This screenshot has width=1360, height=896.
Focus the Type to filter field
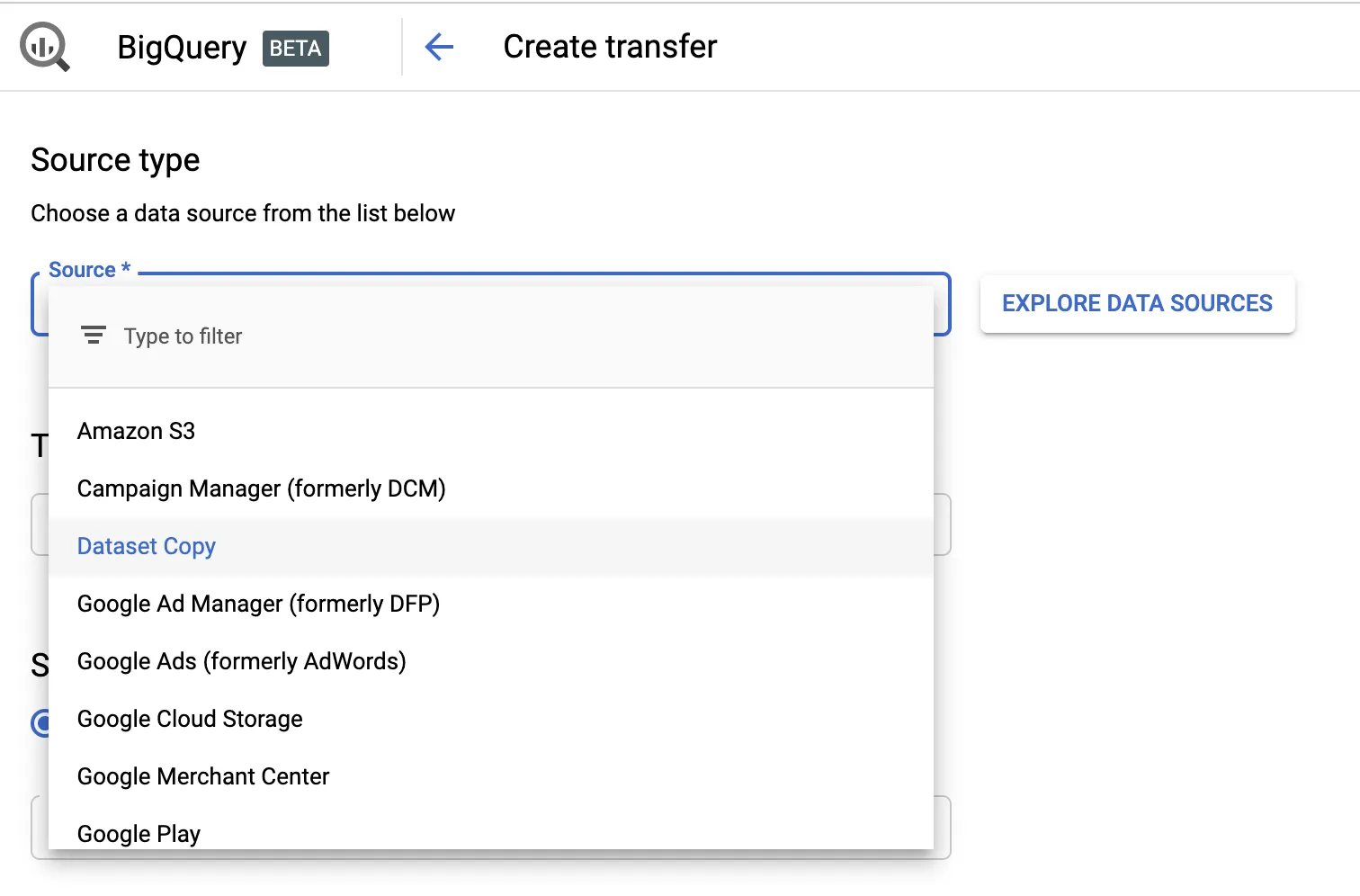click(x=360, y=336)
